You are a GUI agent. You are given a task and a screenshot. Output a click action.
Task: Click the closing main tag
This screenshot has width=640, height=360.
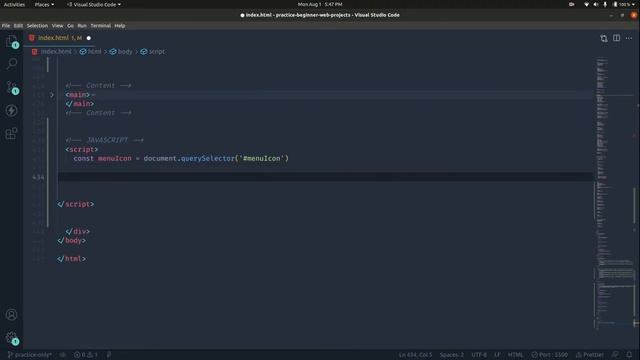80,104
